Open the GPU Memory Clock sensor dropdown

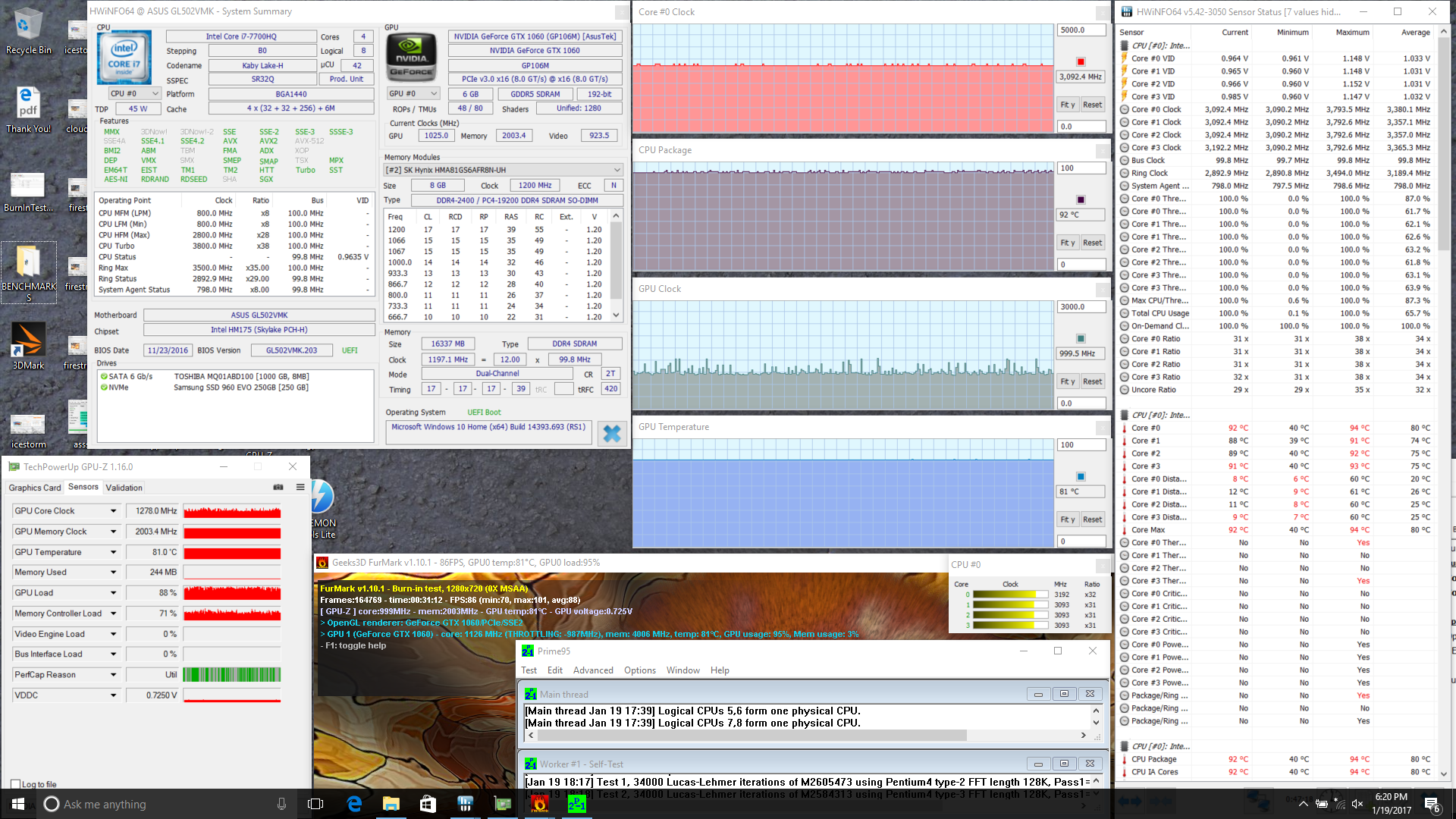pyautogui.click(x=114, y=532)
